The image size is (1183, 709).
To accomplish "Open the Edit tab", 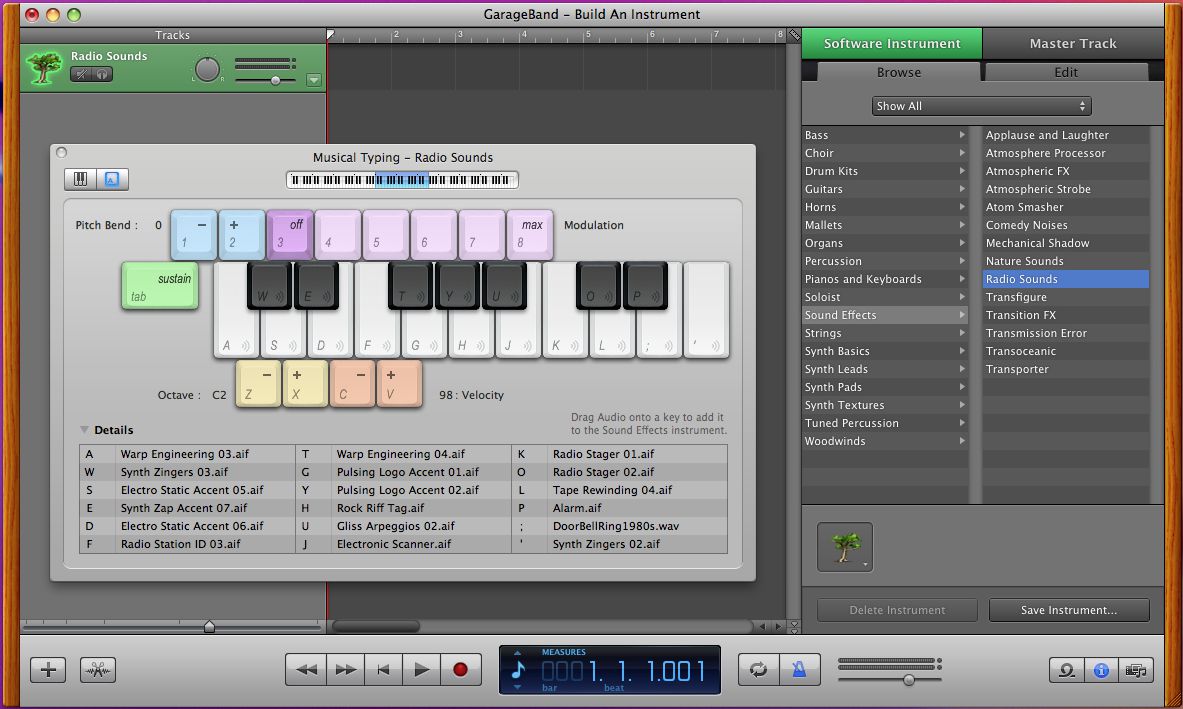I will pyautogui.click(x=1066, y=72).
